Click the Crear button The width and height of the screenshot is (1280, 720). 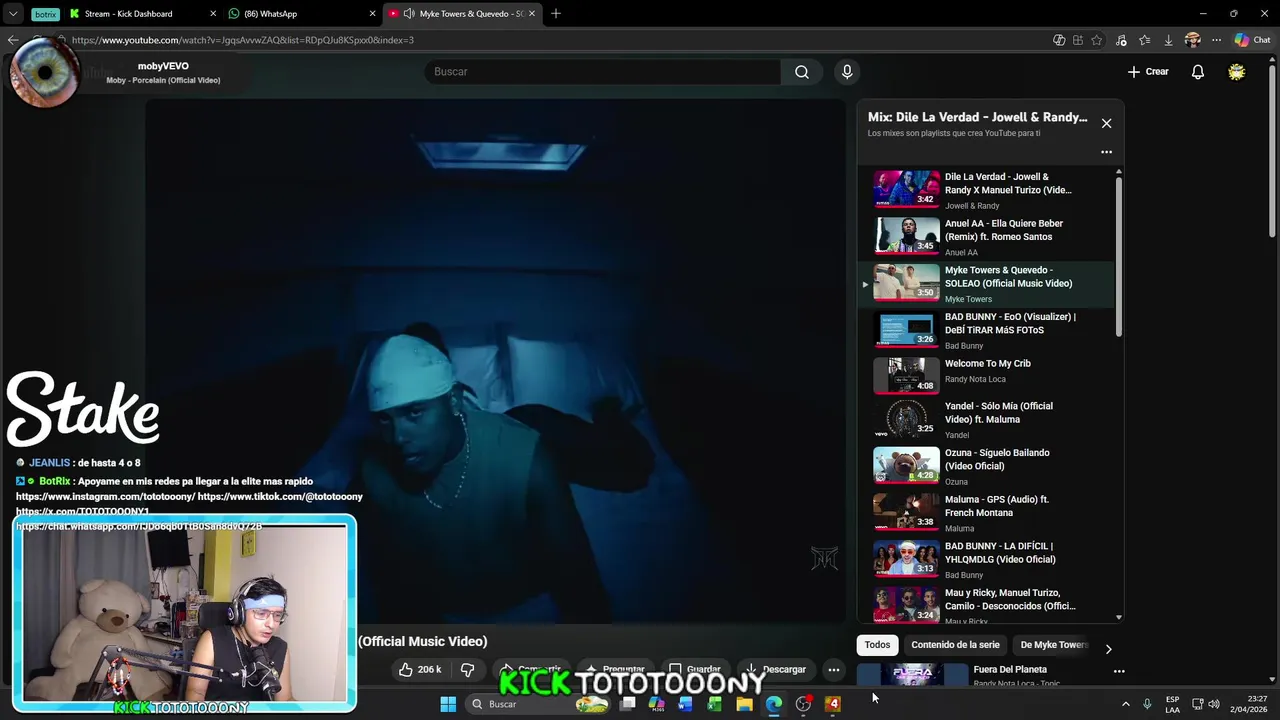click(1148, 72)
